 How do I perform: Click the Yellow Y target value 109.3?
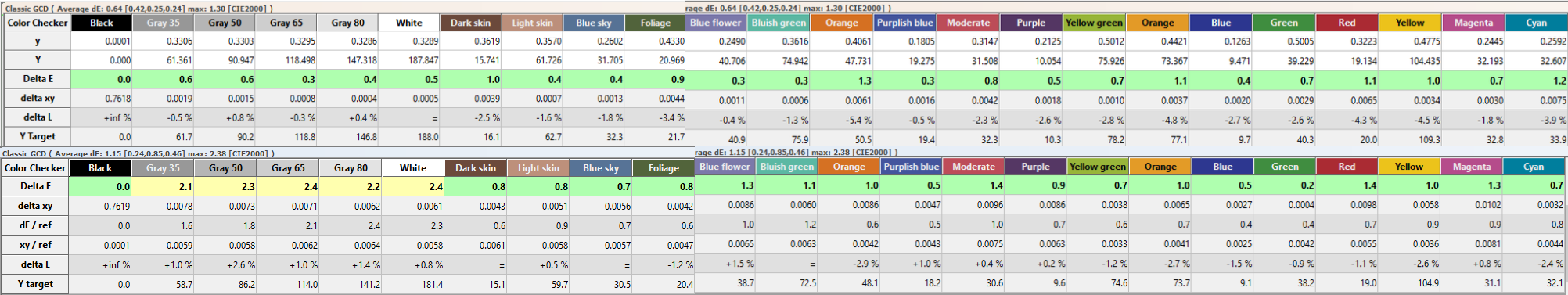click(1429, 140)
